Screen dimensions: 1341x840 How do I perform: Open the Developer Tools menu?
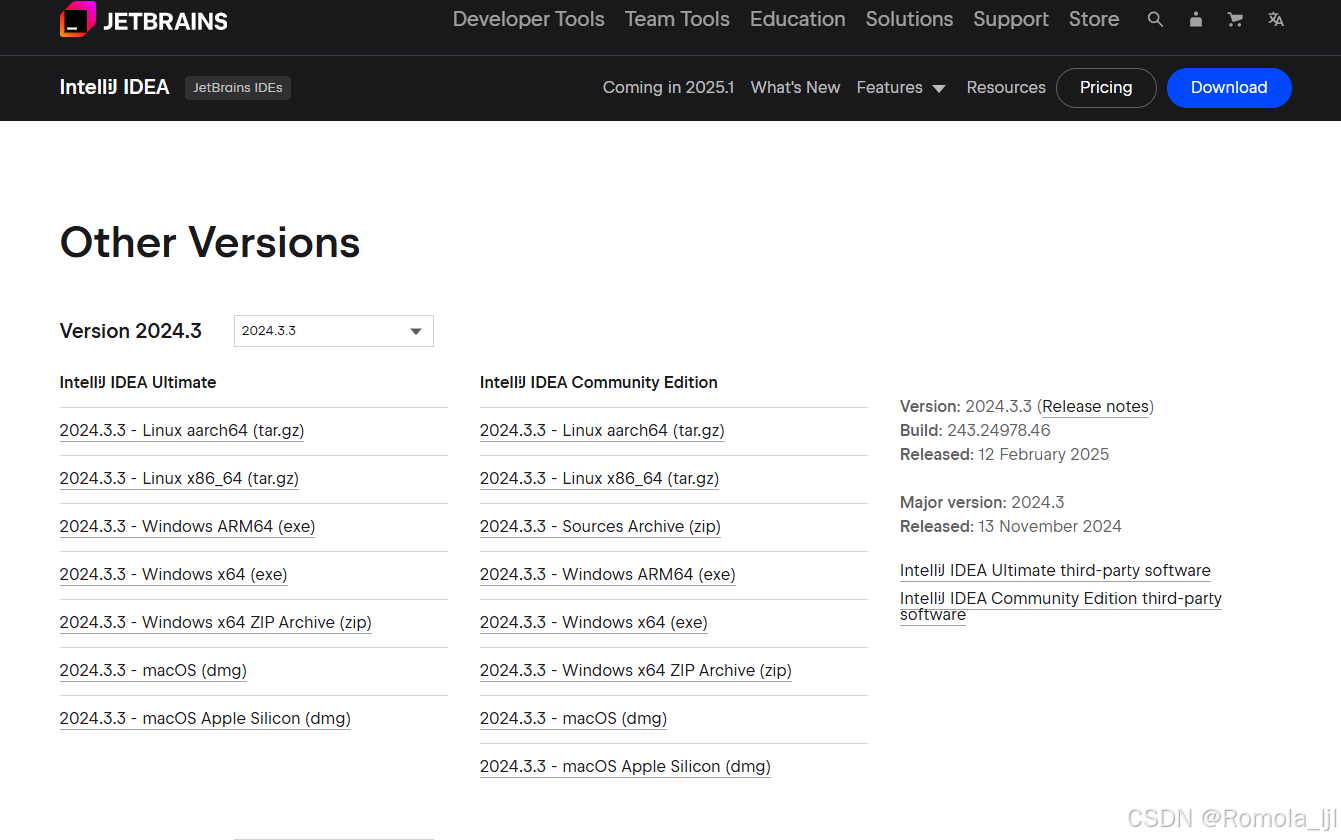point(528,19)
